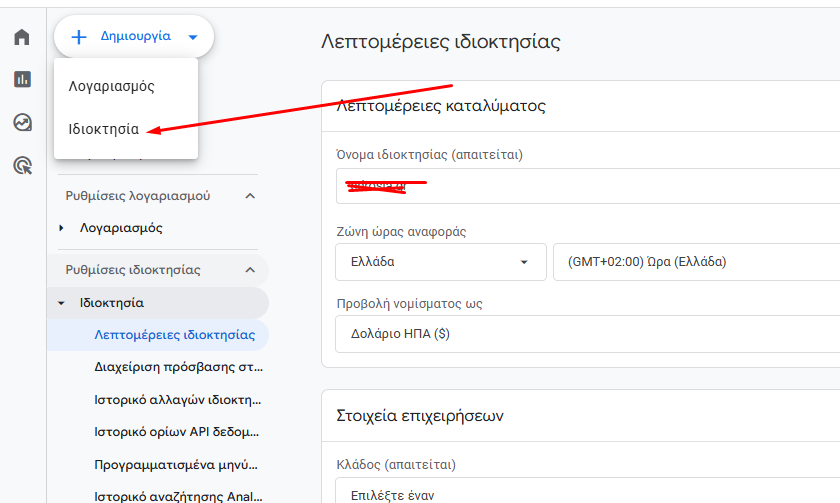Open the Reports bar chart icon
The image size is (840, 503).
[22, 79]
